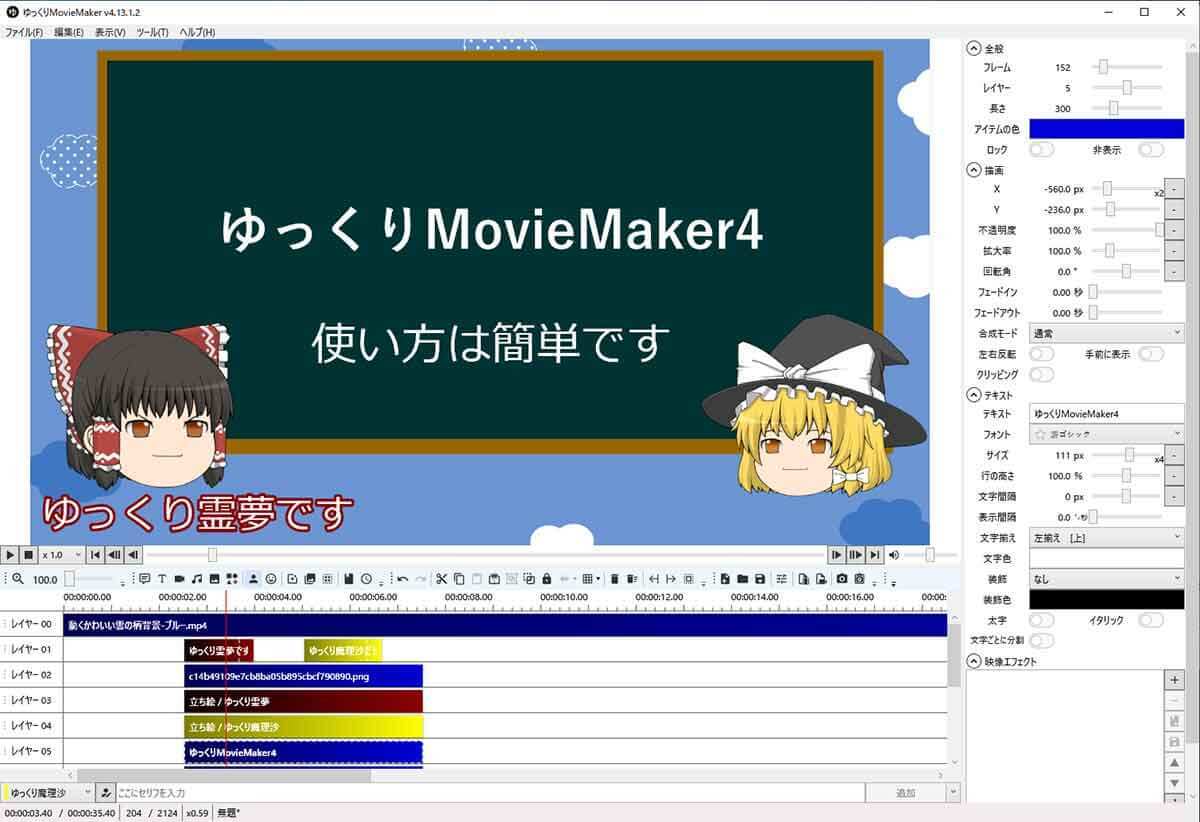Image resolution: width=1200 pixels, height=822 pixels.
Task: Add a video effect with plus button
Action: (1175, 680)
